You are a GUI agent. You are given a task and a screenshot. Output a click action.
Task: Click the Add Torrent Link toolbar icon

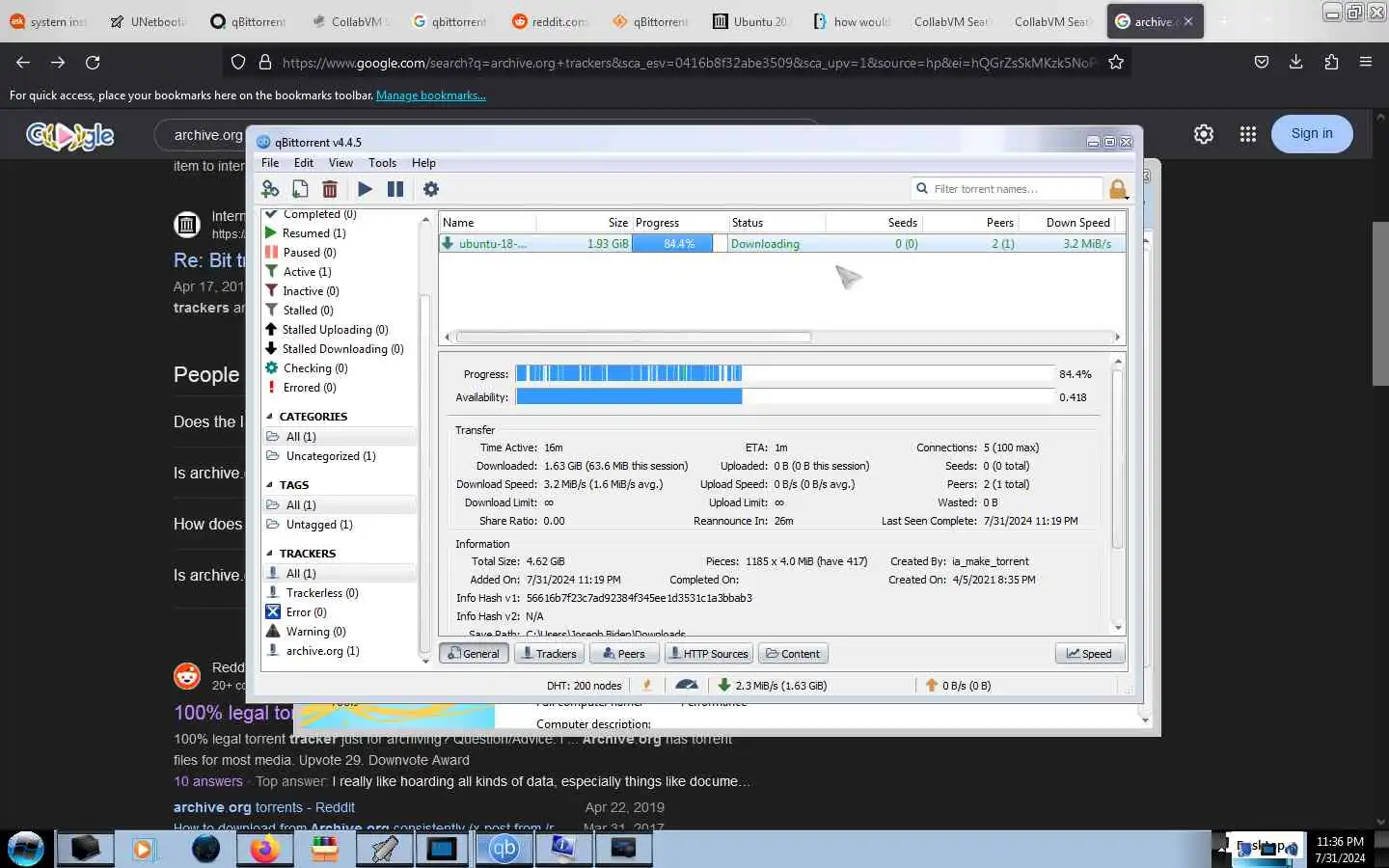tap(270, 189)
